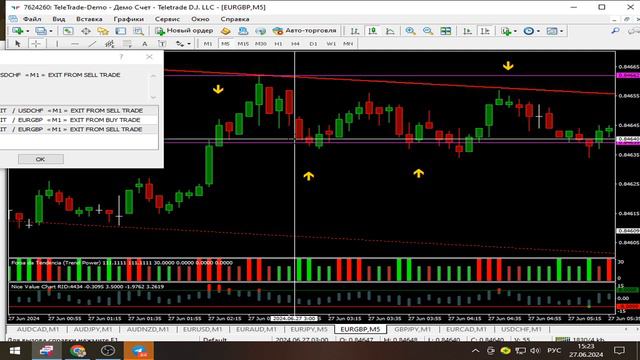Open the Windows Start menu
Image resolution: width=640 pixels, height=360 pixels.
click(x=15, y=351)
